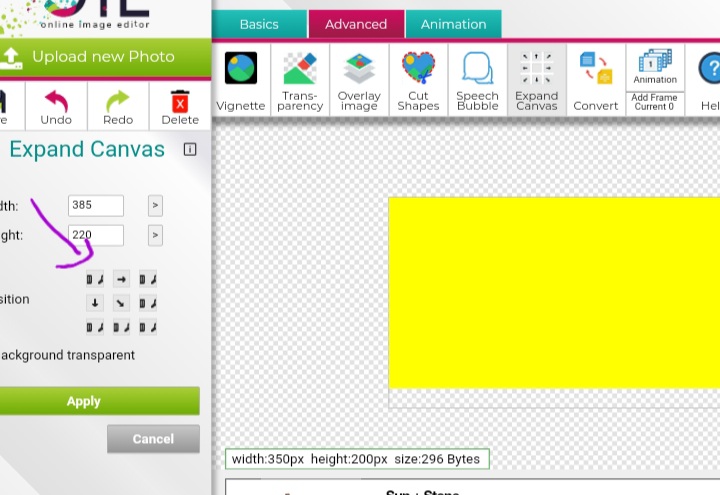Click the Cancel button
The height and width of the screenshot is (495, 720).
pos(153,439)
